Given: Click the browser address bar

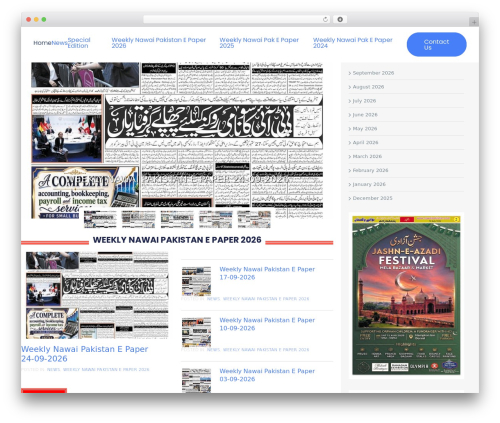Looking at the screenshot, I should tap(236, 20).
